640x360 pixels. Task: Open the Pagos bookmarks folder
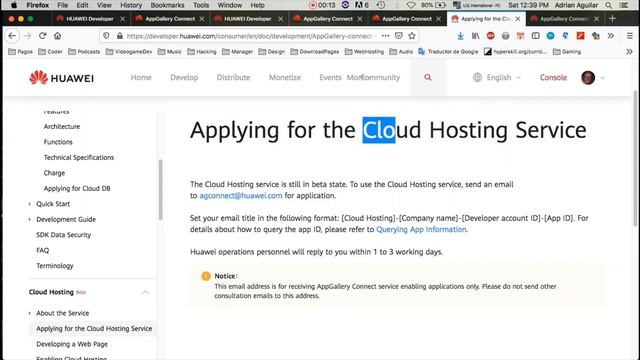tap(20, 52)
